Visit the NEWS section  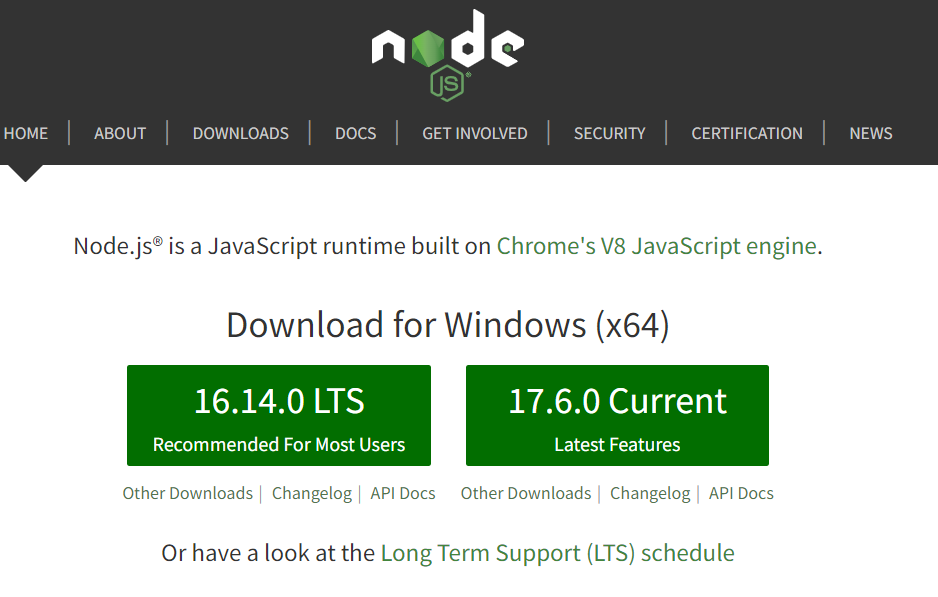tap(870, 133)
